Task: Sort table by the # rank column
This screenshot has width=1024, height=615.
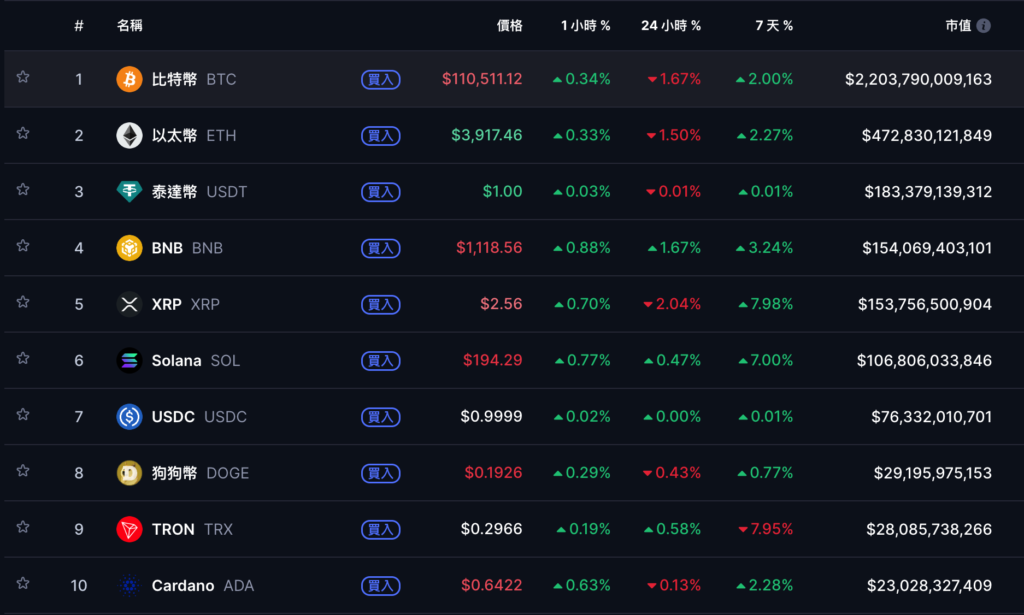Action: click(79, 26)
